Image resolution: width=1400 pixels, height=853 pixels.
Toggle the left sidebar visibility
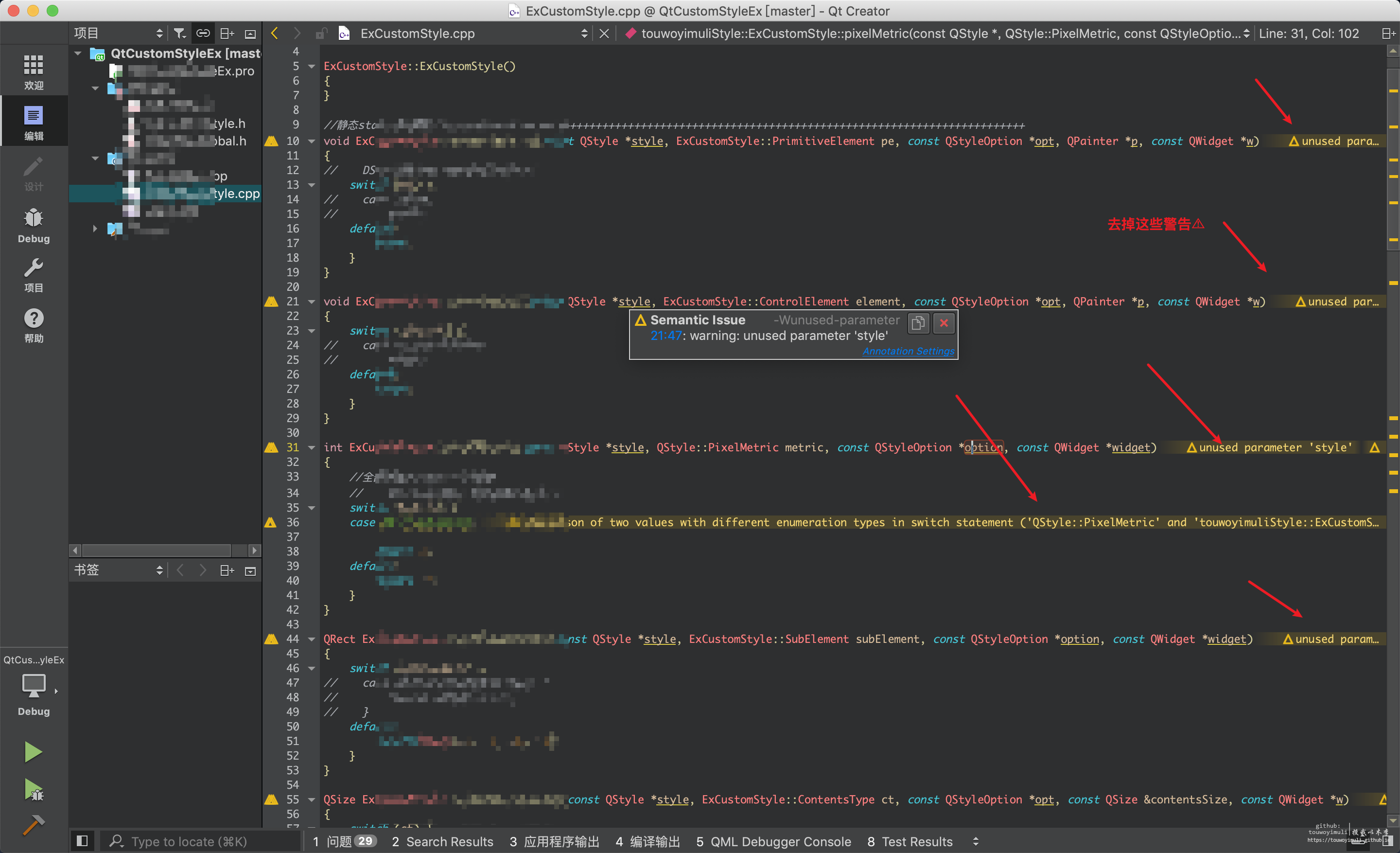click(x=82, y=840)
